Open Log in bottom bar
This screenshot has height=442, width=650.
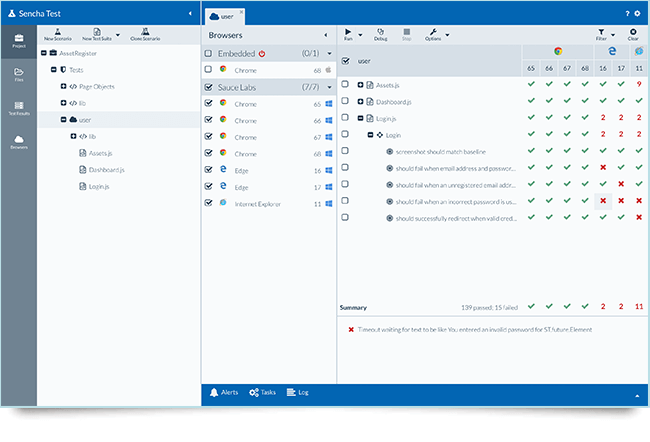click(x=298, y=392)
